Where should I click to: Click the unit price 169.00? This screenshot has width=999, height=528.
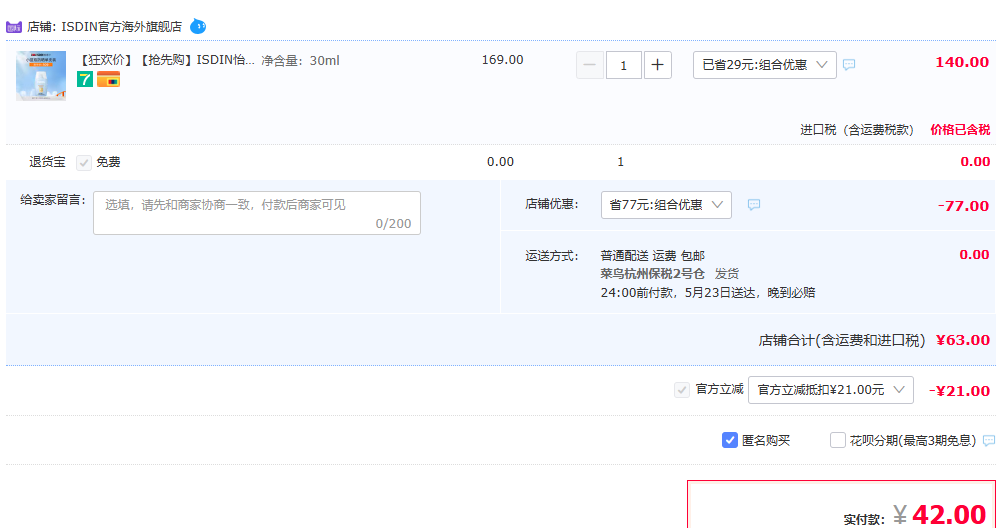click(x=503, y=60)
